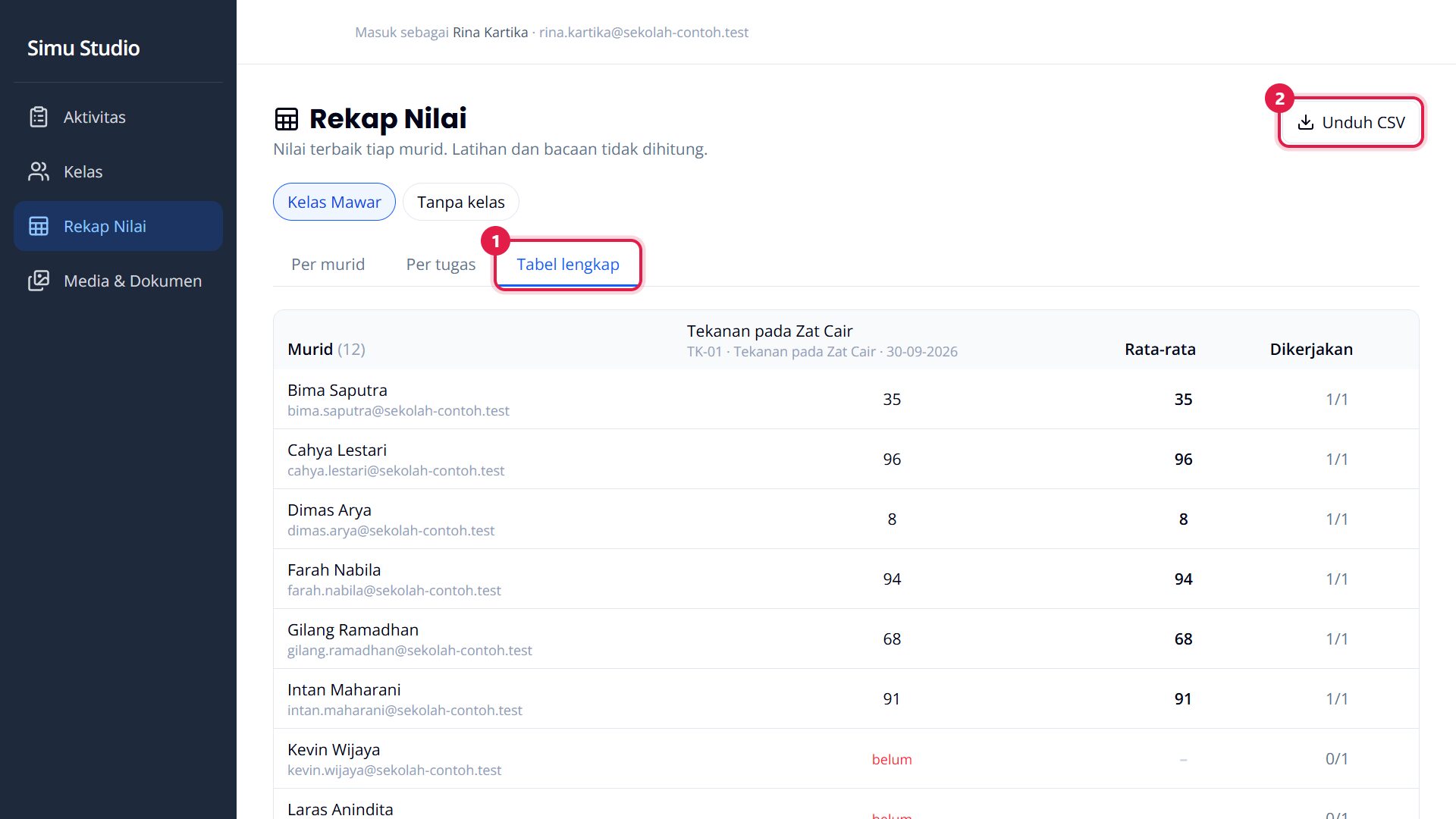1456x819 pixels.
Task: Select student name Farah Nabila
Action: 334,570
